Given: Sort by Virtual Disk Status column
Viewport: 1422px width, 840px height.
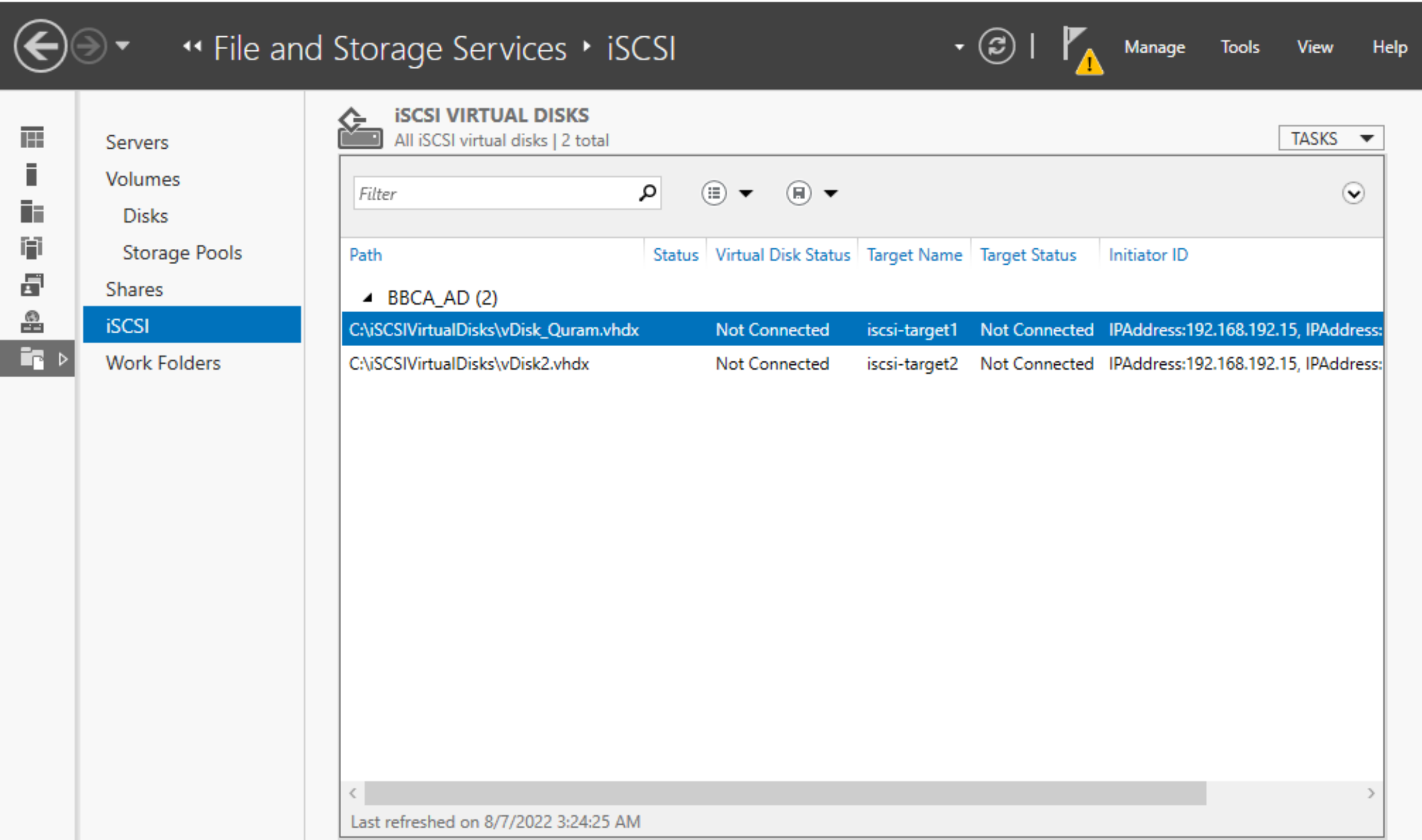Looking at the screenshot, I should click(x=783, y=255).
